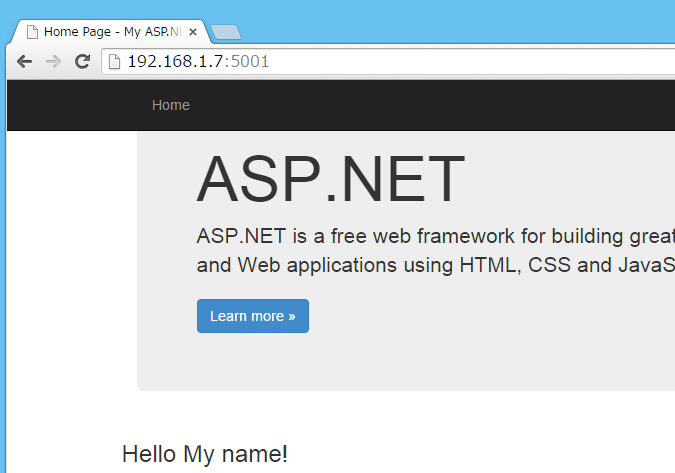Click the large ASP.NET heading
Image resolution: width=675 pixels, height=473 pixels.
tap(331, 178)
